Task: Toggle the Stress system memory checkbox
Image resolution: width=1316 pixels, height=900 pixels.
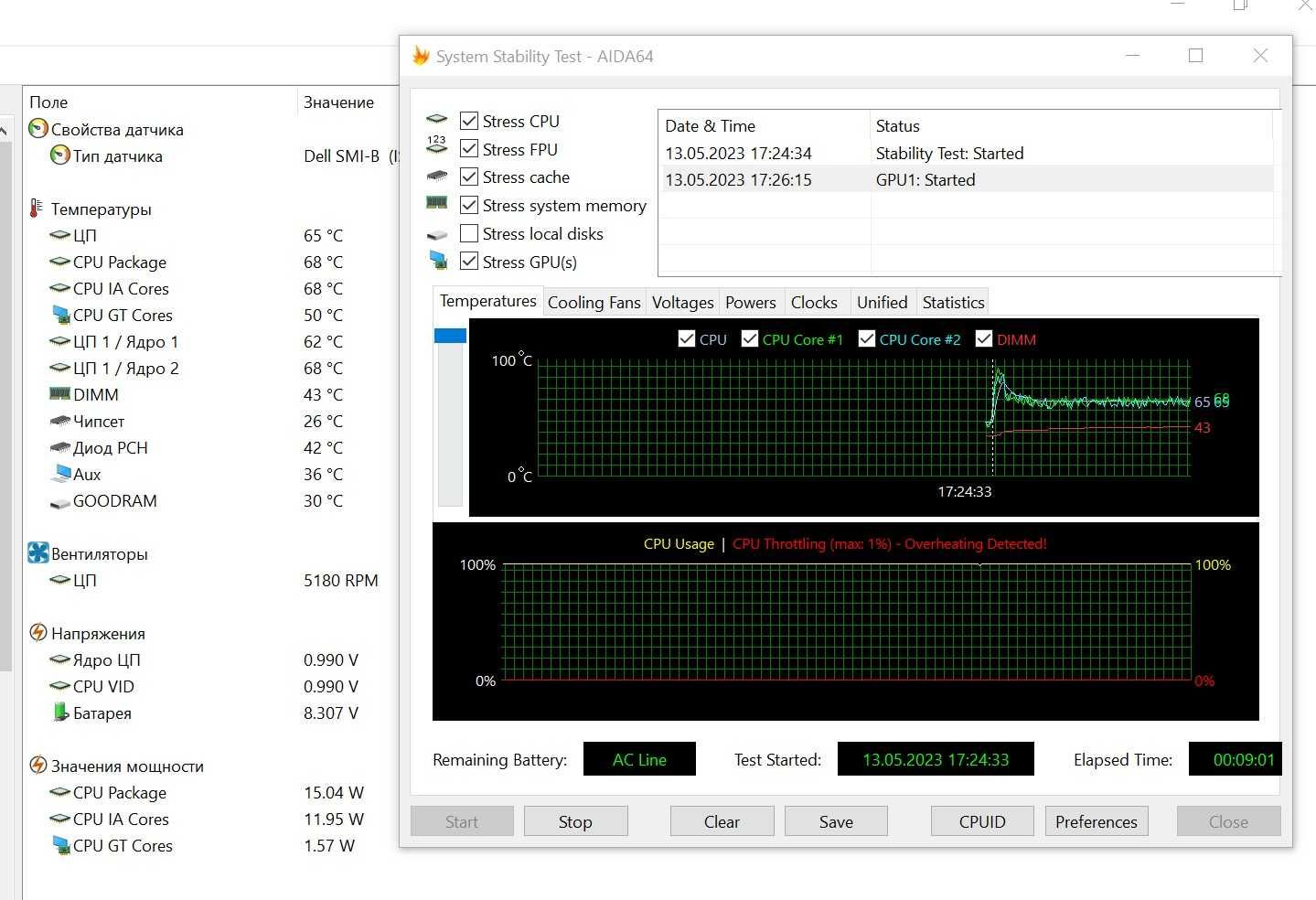Action: [469, 205]
